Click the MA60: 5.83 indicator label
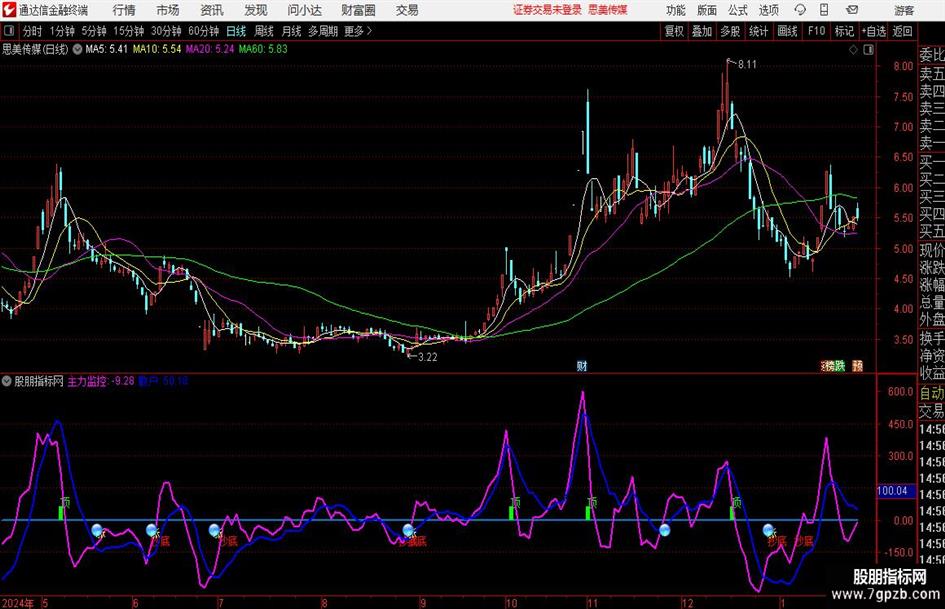 [x=263, y=49]
